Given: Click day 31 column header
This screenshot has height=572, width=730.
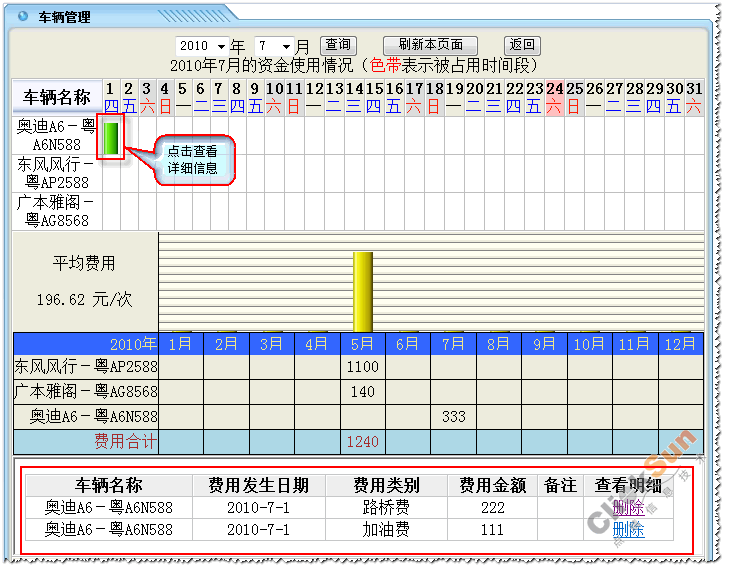Looking at the screenshot, I should coord(694,97).
